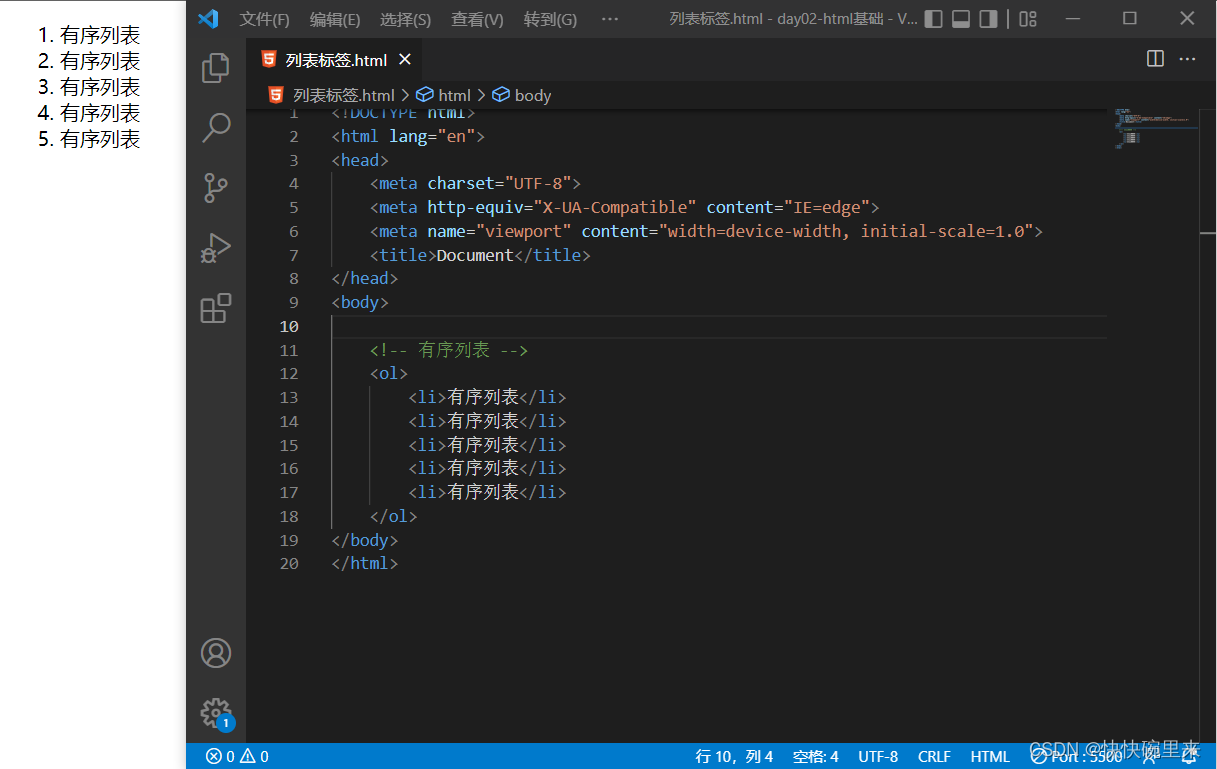Screen dimensions: 1217x769
Task: Open the 选择(S) menu
Action: [405, 19]
